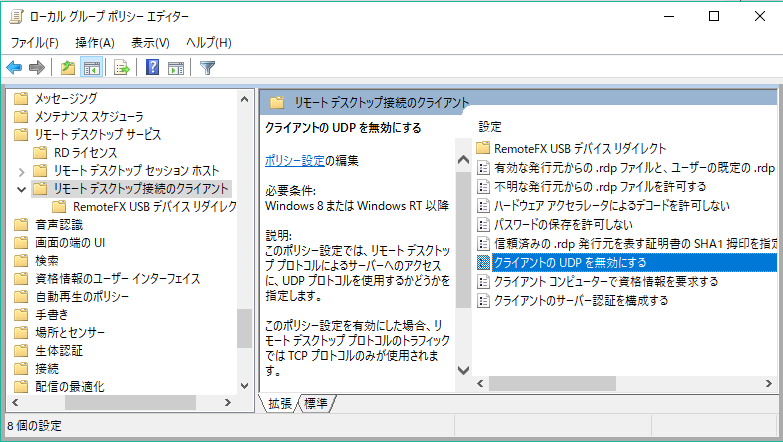Click description pane scroll up arrow
Image resolution: width=783 pixels, height=442 pixels.
click(x=463, y=160)
